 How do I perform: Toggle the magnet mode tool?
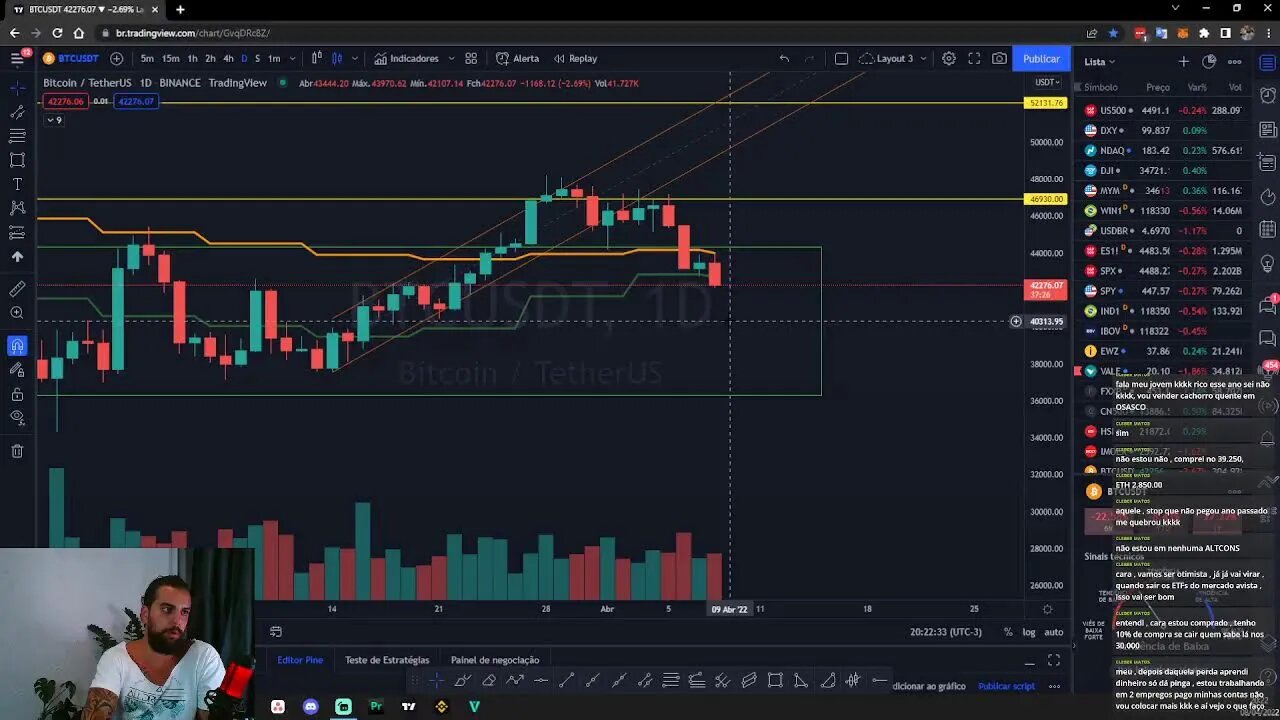pos(17,346)
